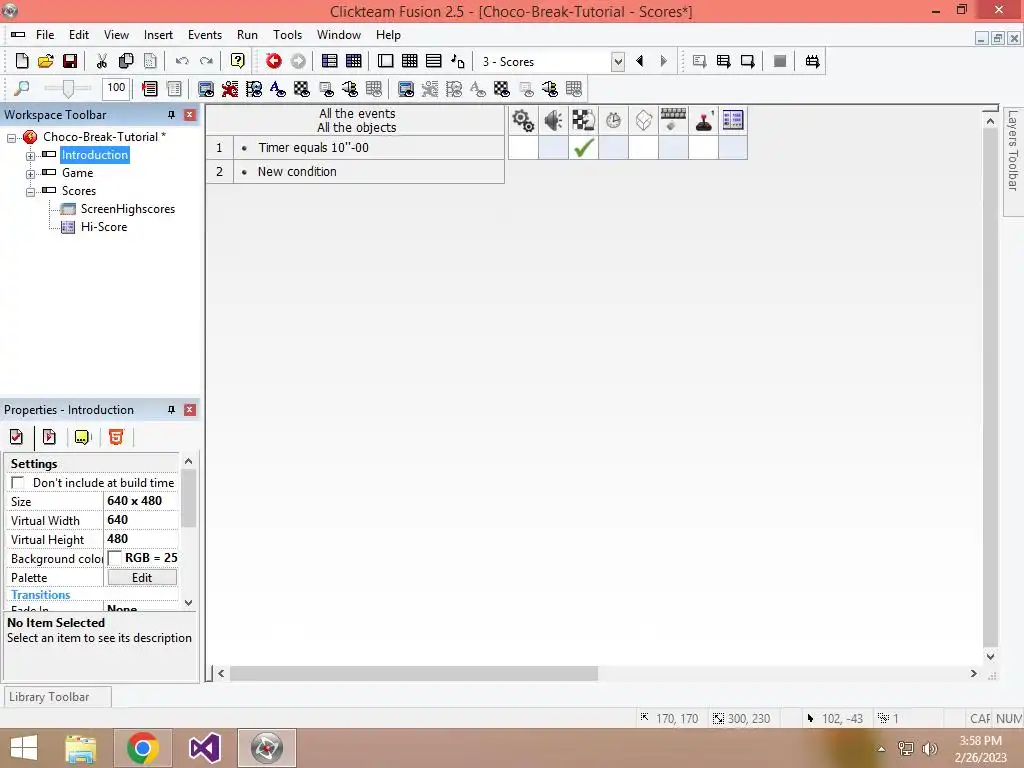1024x768 pixels.
Task: Click the New condition row
Action: [x=355, y=172]
